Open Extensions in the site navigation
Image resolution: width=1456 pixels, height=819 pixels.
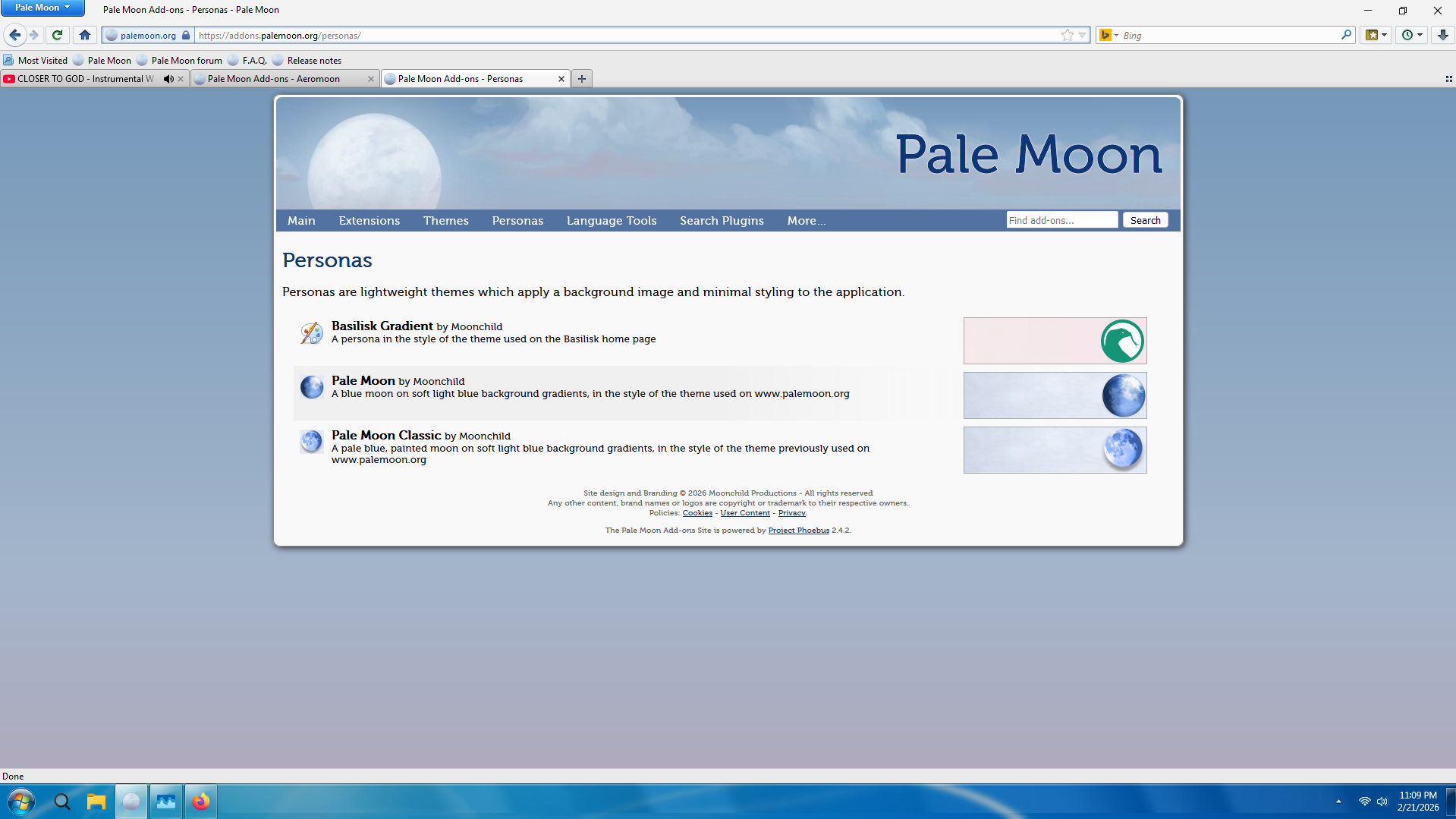369,221
